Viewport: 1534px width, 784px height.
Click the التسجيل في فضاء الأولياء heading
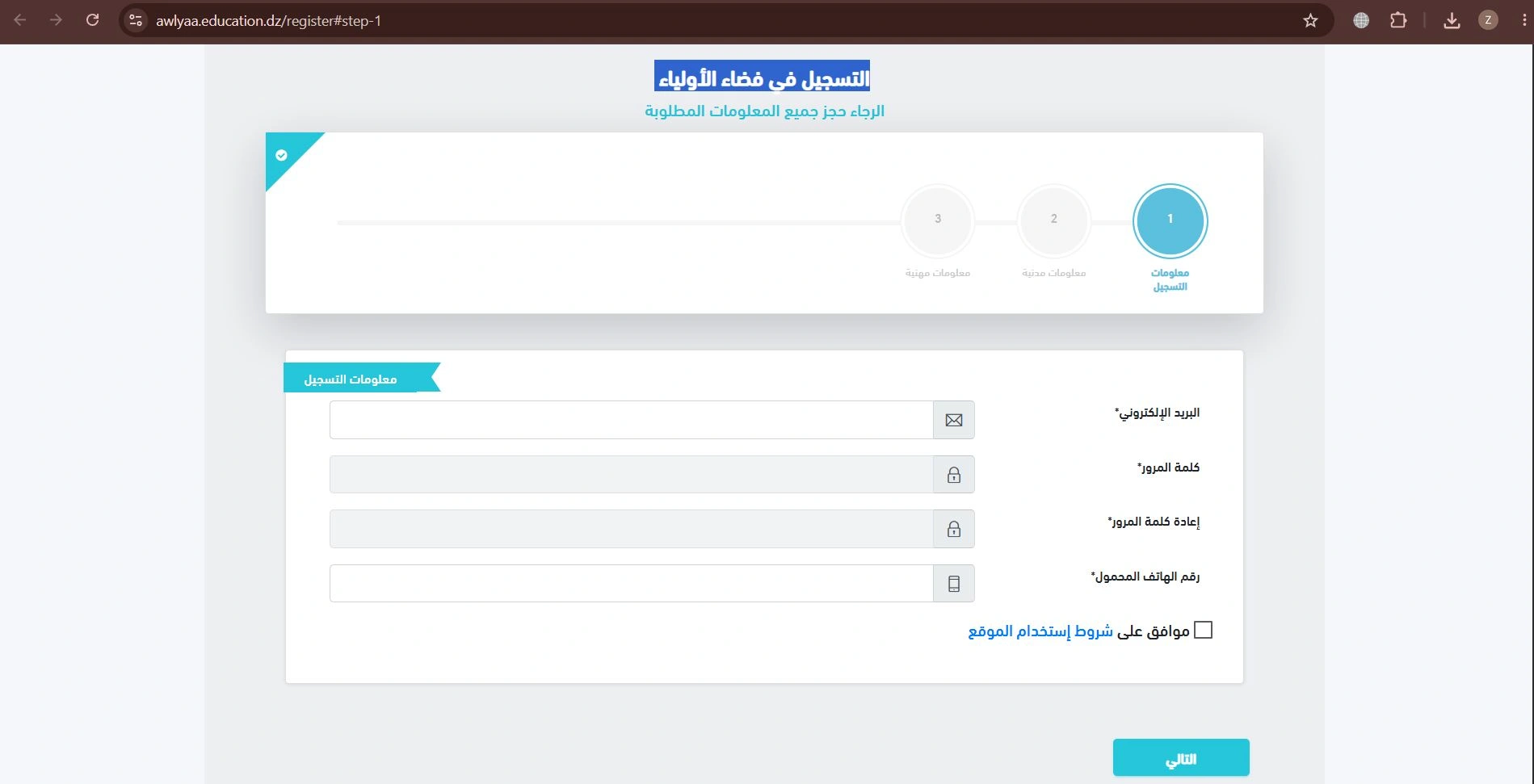(763, 78)
